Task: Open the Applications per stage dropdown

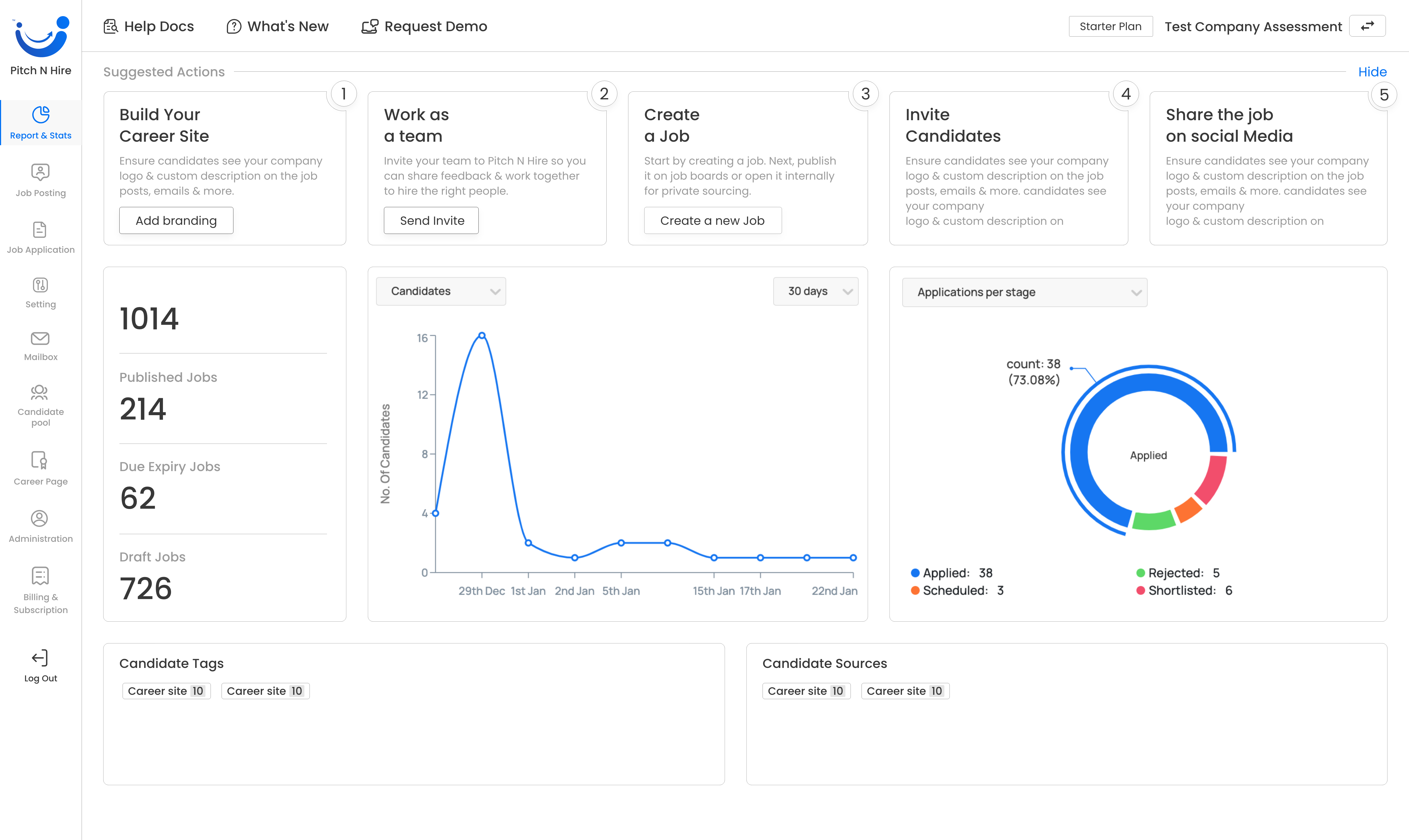Action: point(1024,292)
